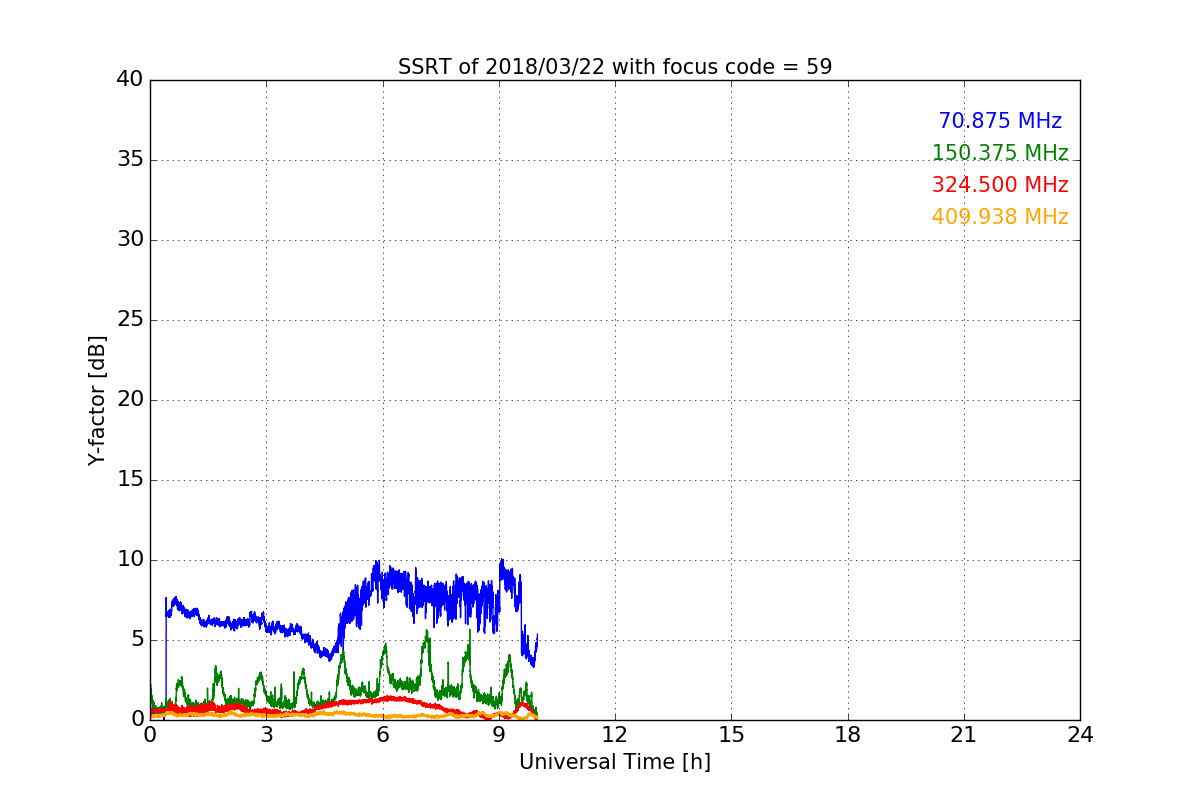Click y-axis tick label 10
The width and height of the screenshot is (1200, 800).
pos(130,560)
